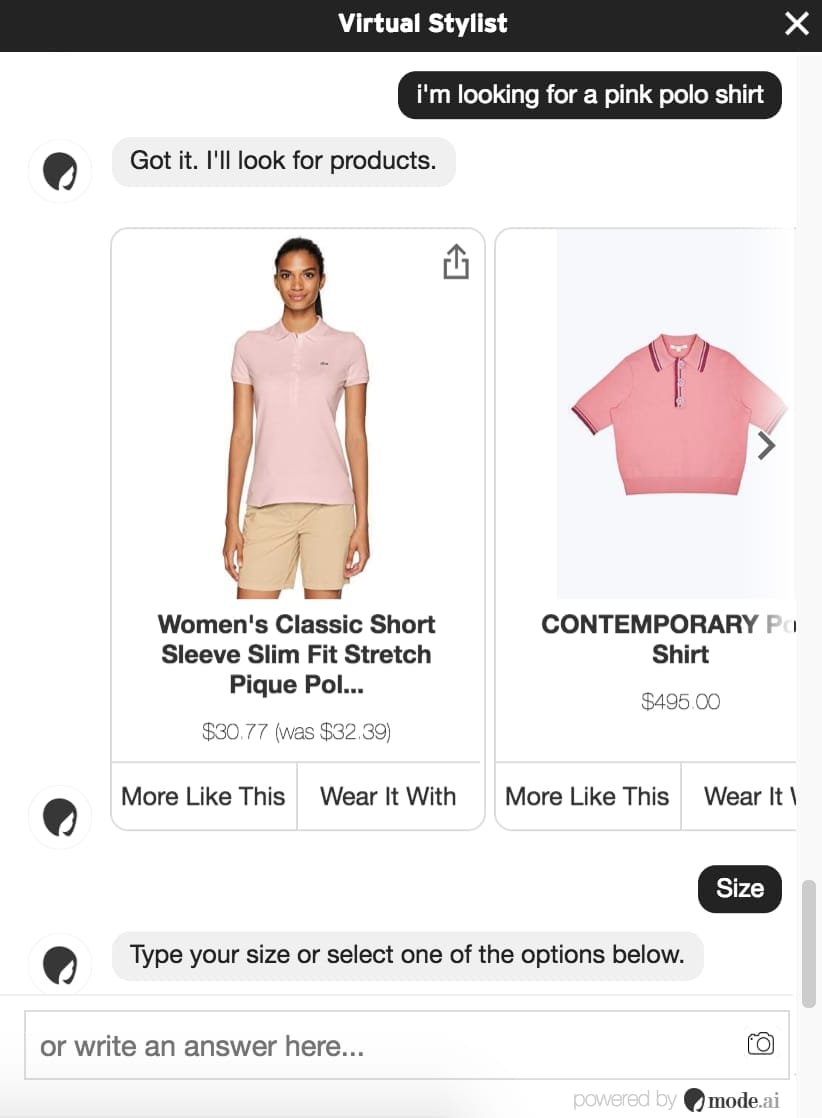Image resolution: width=822 pixels, height=1118 pixels.
Task: Click the stylist avatar beside 'Got it' message
Action: 60,171
